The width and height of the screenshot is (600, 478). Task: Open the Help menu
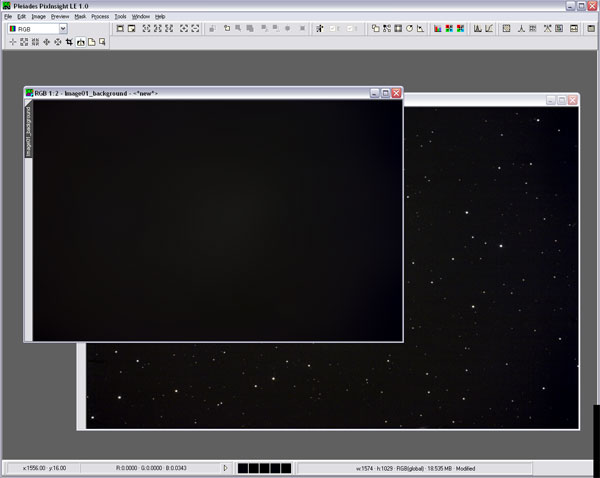coord(160,16)
